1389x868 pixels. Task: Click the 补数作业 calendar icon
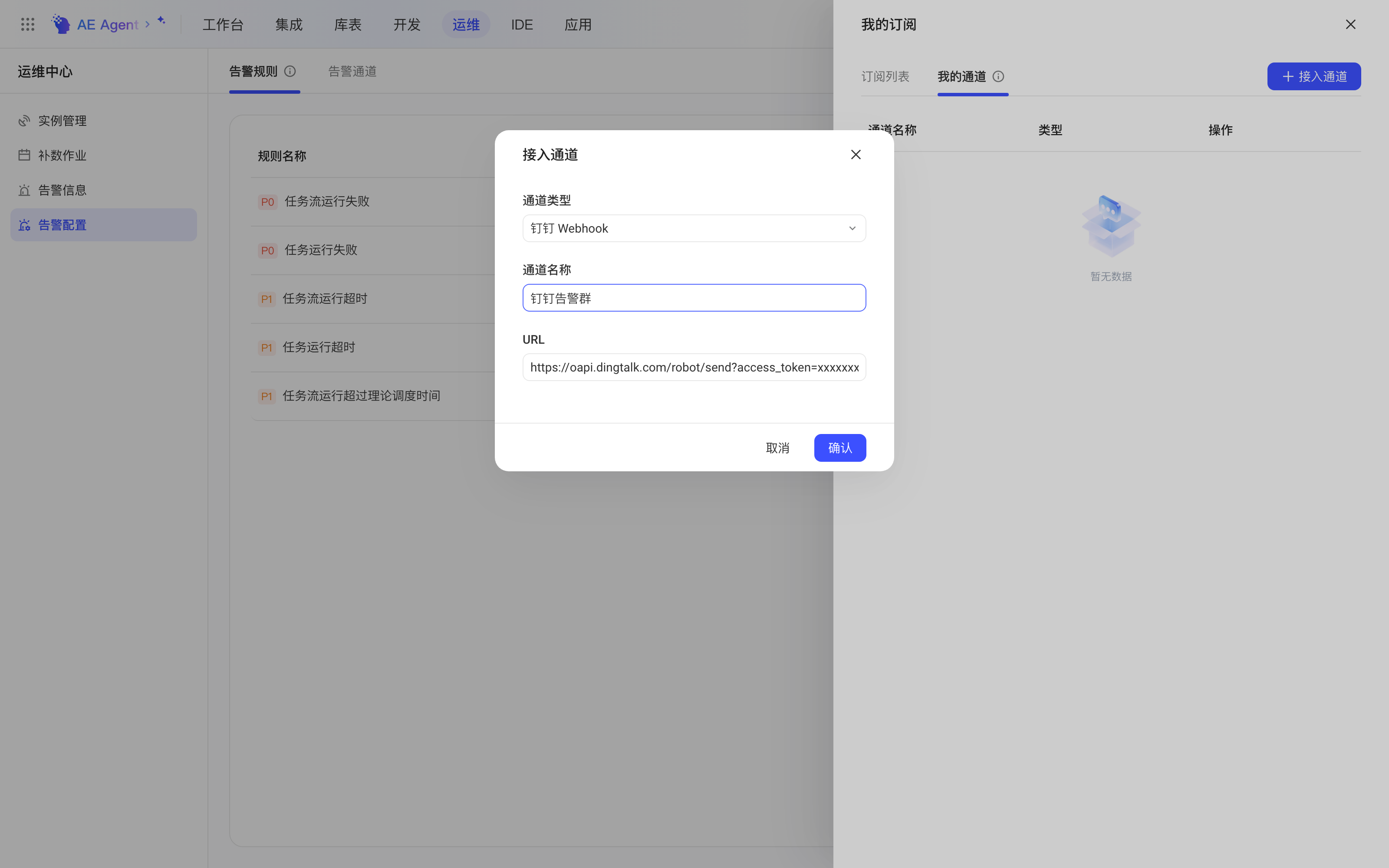click(24, 155)
